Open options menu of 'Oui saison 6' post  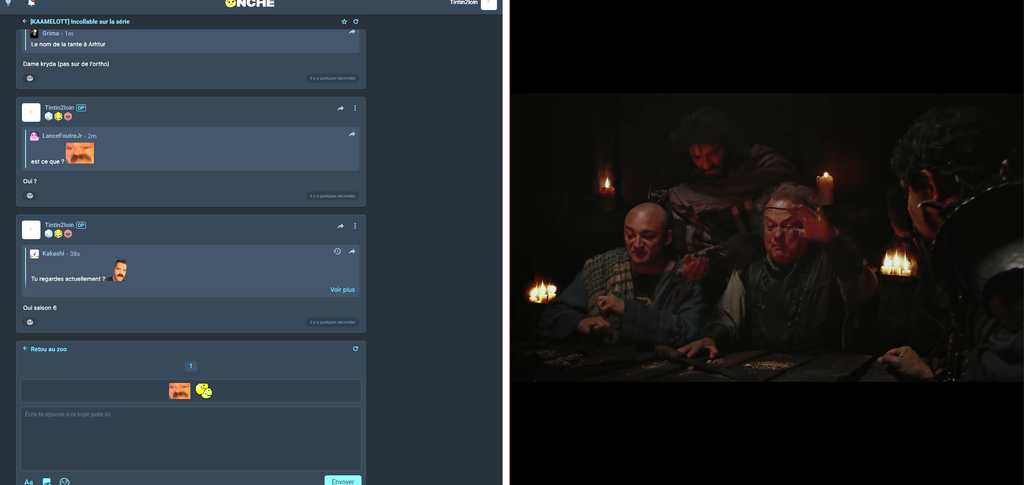355,226
